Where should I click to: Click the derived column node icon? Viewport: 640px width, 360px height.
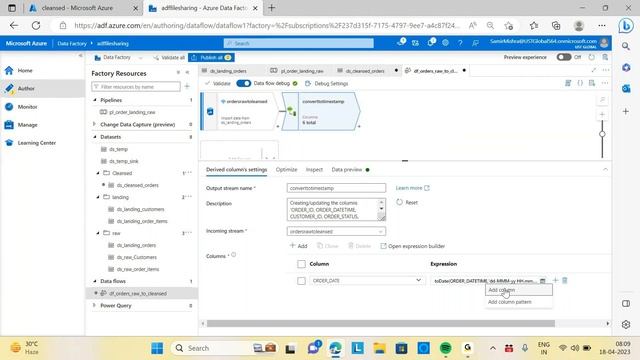pyautogui.click(x=291, y=111)
